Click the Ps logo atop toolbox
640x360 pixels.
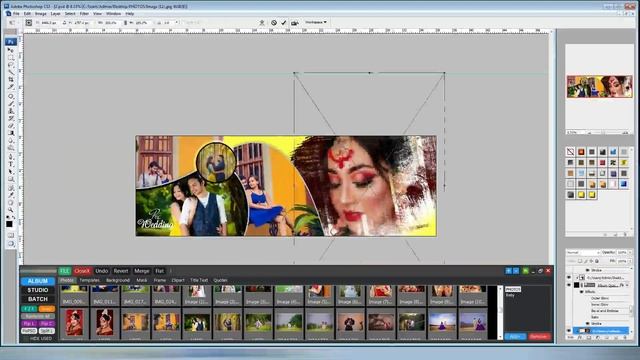[11, 42]
